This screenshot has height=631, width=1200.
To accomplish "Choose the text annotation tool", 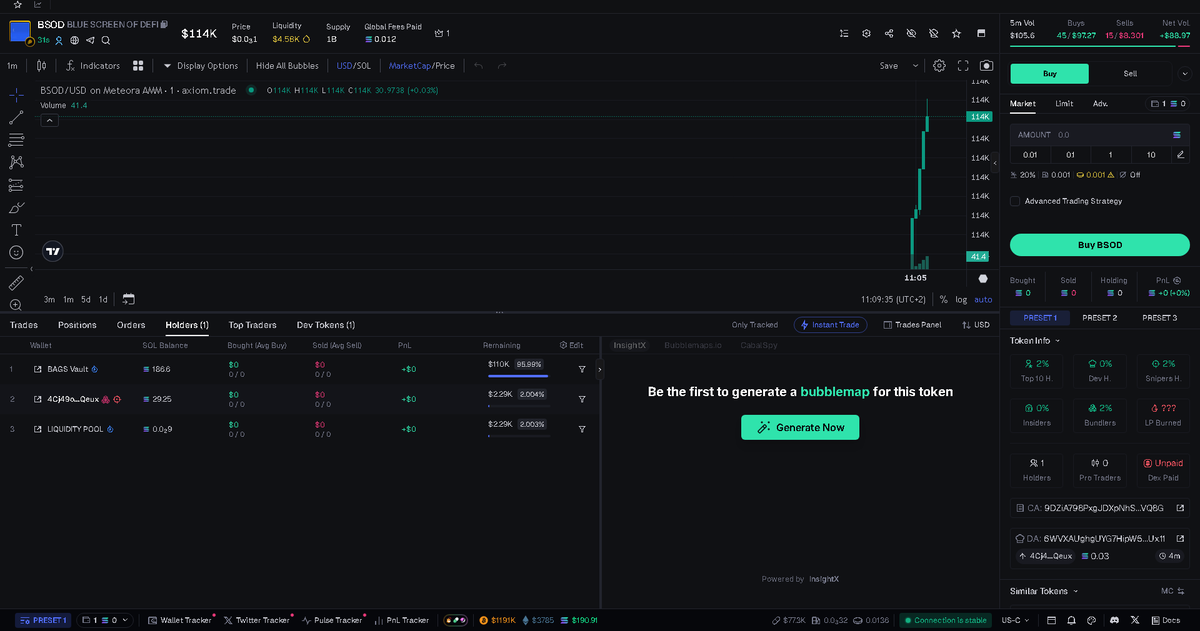I will pos(16,230).
